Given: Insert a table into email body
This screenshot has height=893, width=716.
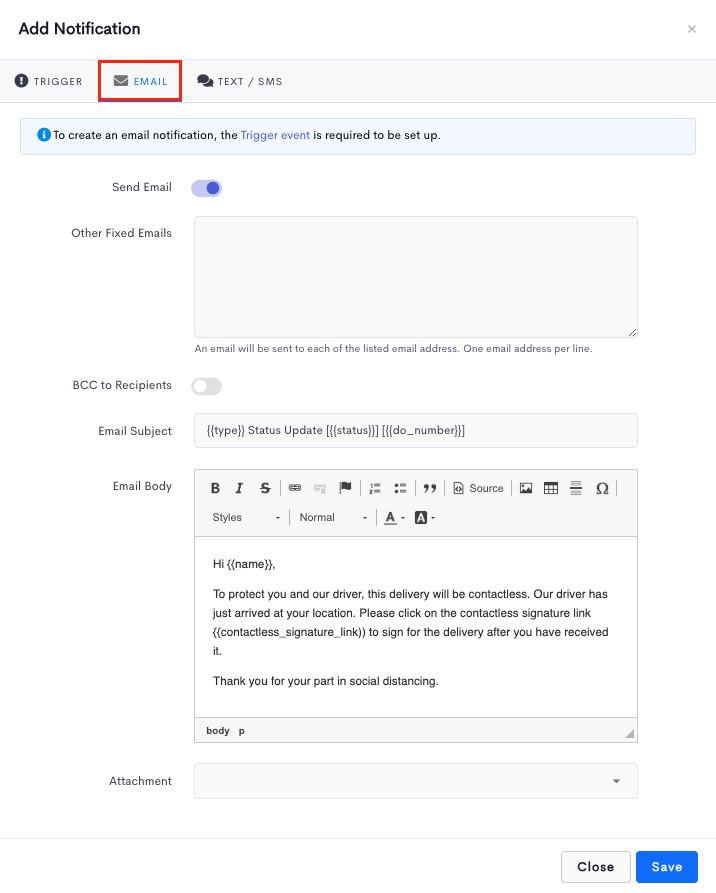Looking at the screenshot, I should pos(551,488).
